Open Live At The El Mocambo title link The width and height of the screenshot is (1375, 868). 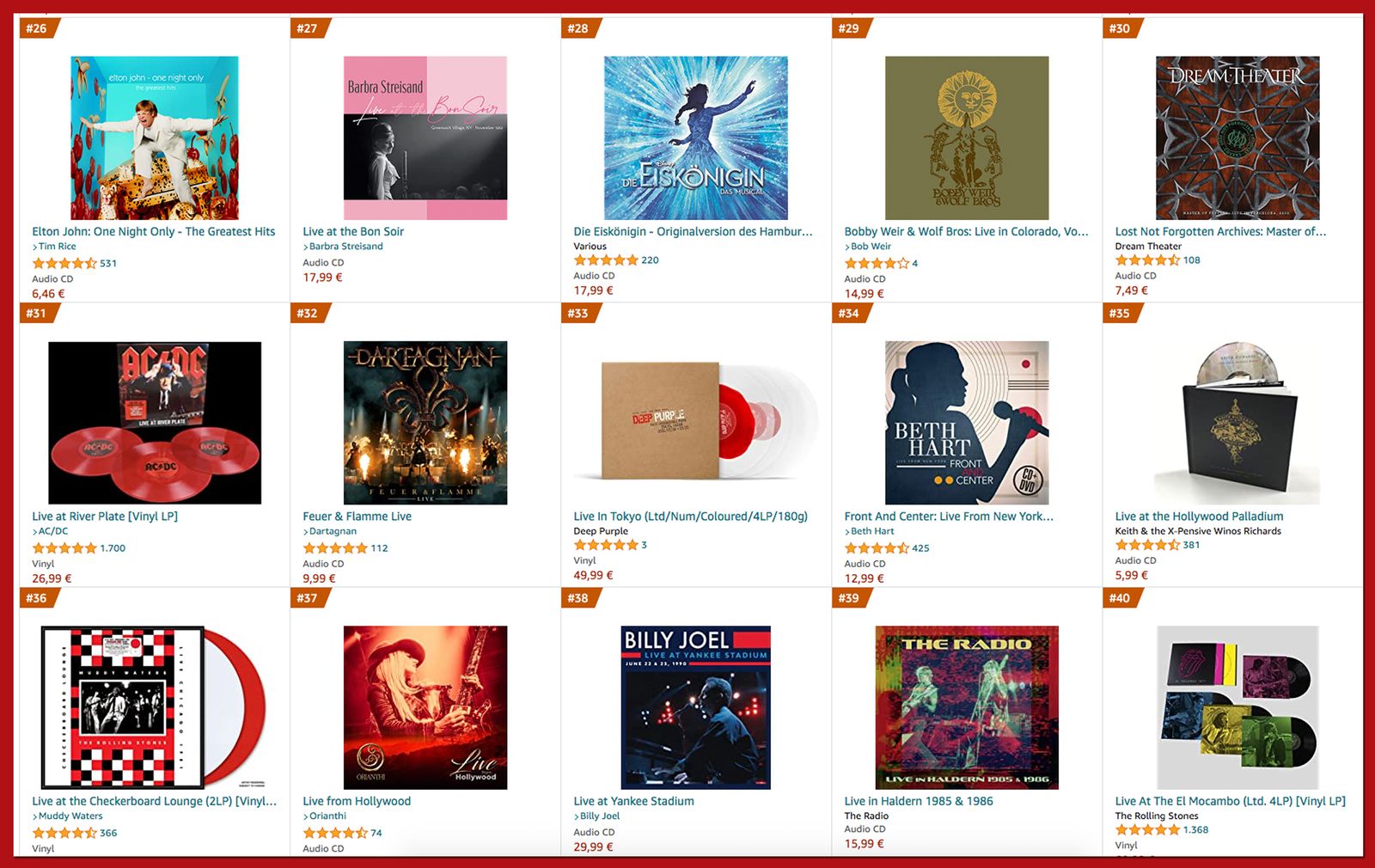[x=1231, y=801]
